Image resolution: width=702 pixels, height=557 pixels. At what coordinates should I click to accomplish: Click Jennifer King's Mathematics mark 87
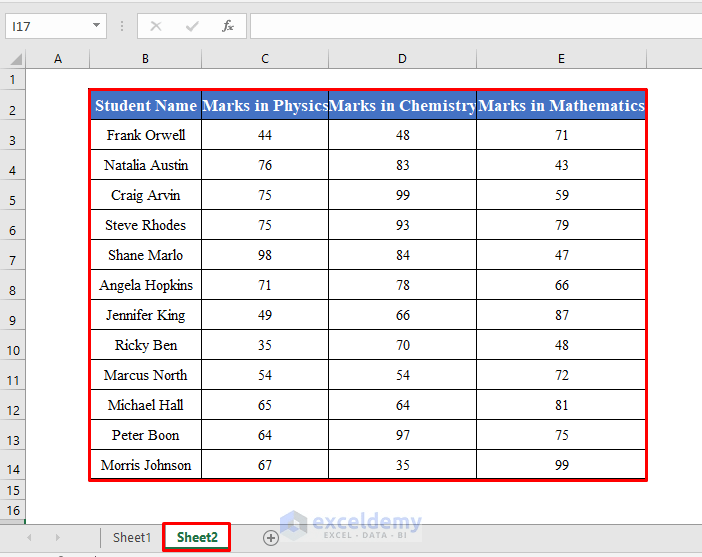point(561,315)
